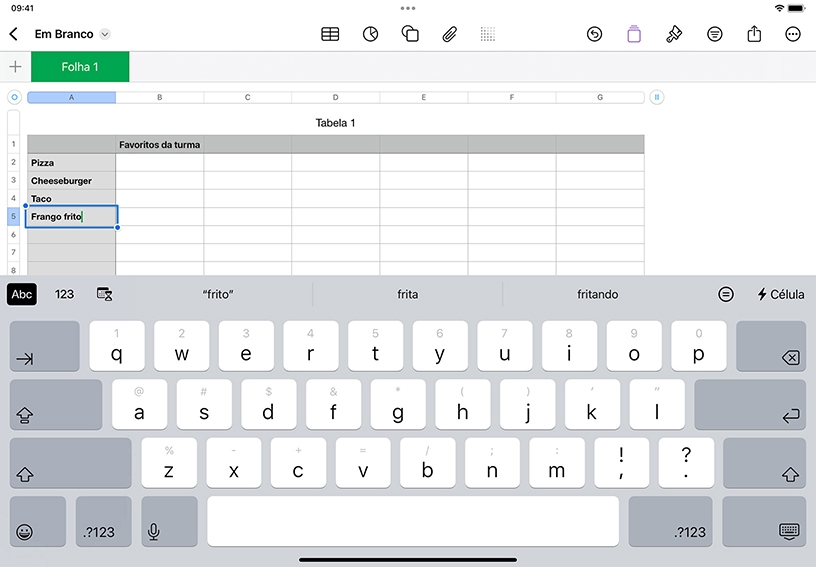816x567 pixels.
Task: Go back to the document manager
Action: point(14,34)
